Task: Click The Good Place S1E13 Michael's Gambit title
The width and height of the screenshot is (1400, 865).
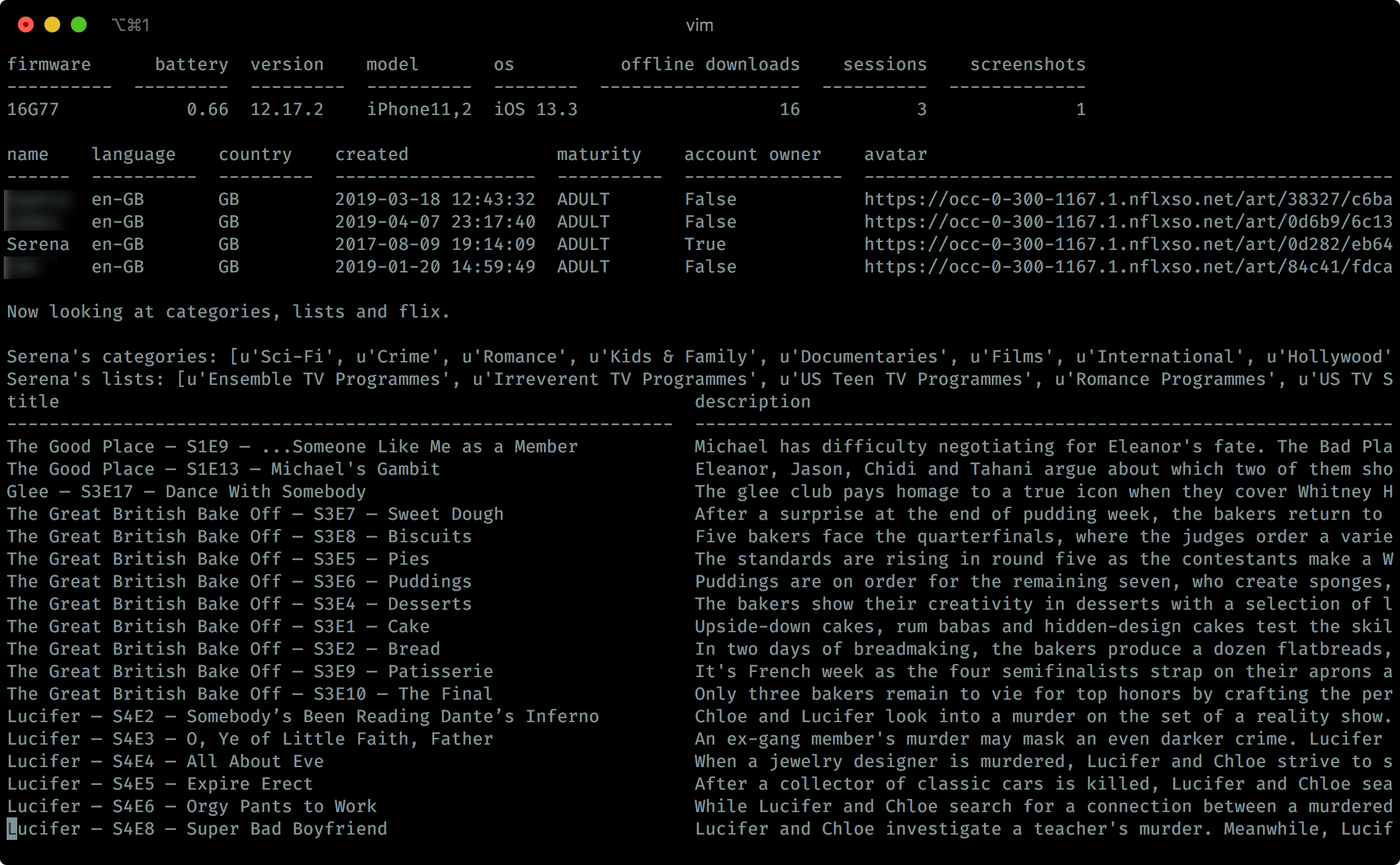Action: [x=223, y=469]
